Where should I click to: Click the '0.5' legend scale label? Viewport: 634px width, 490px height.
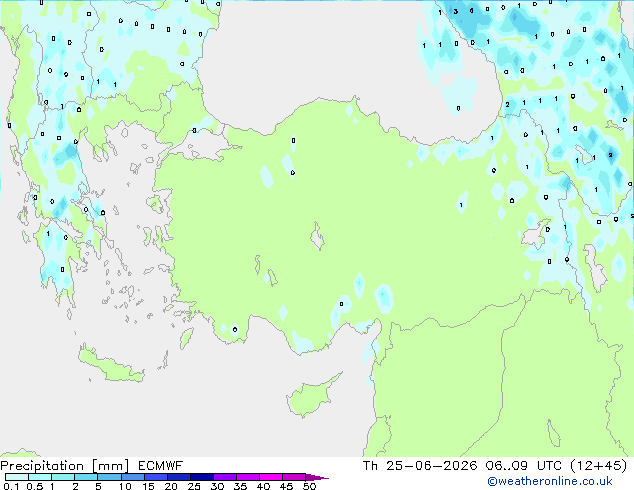tap(35, 486)
